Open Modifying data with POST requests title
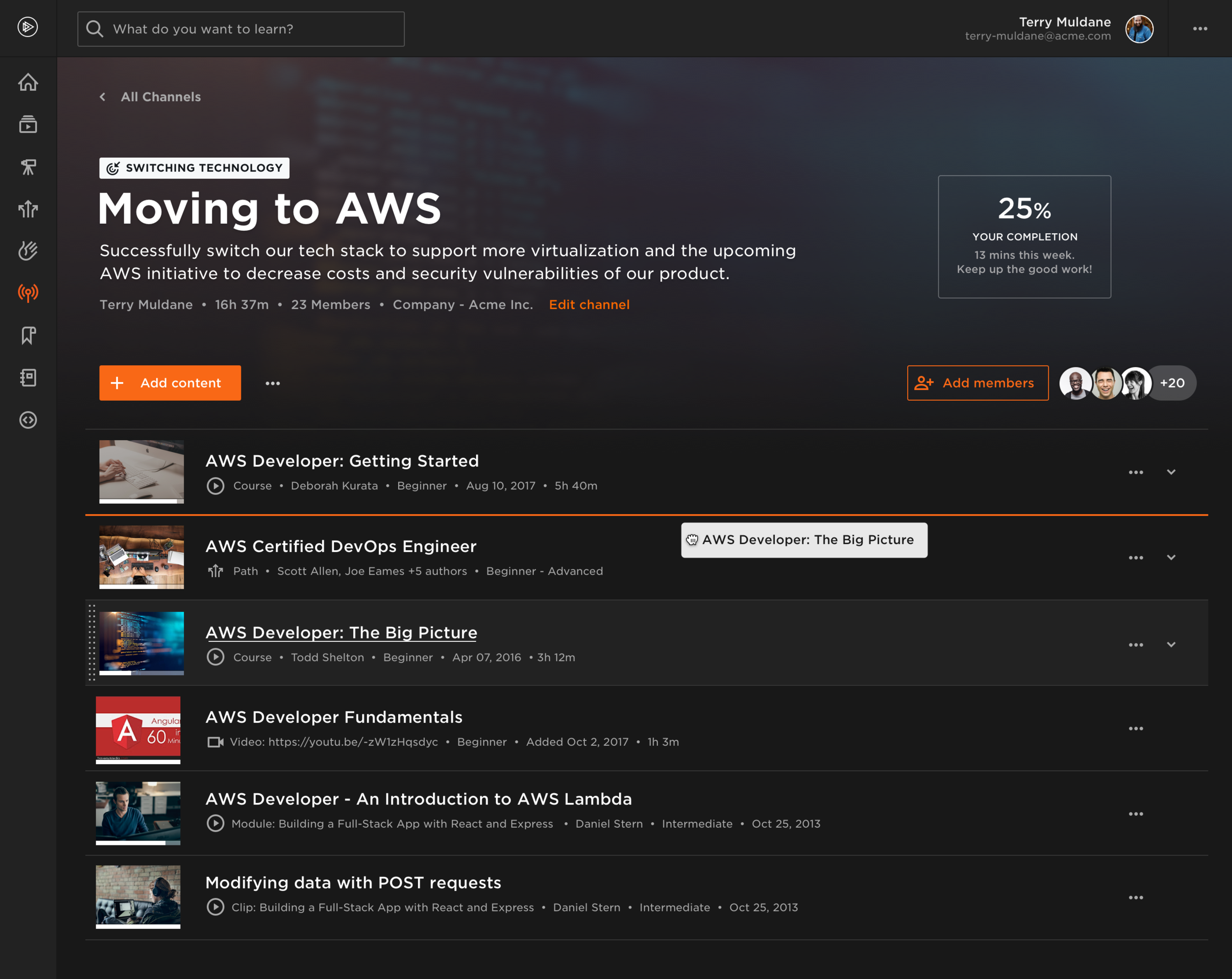The height and width of the screenshot is (979, 1232). (x=353, y=882)
